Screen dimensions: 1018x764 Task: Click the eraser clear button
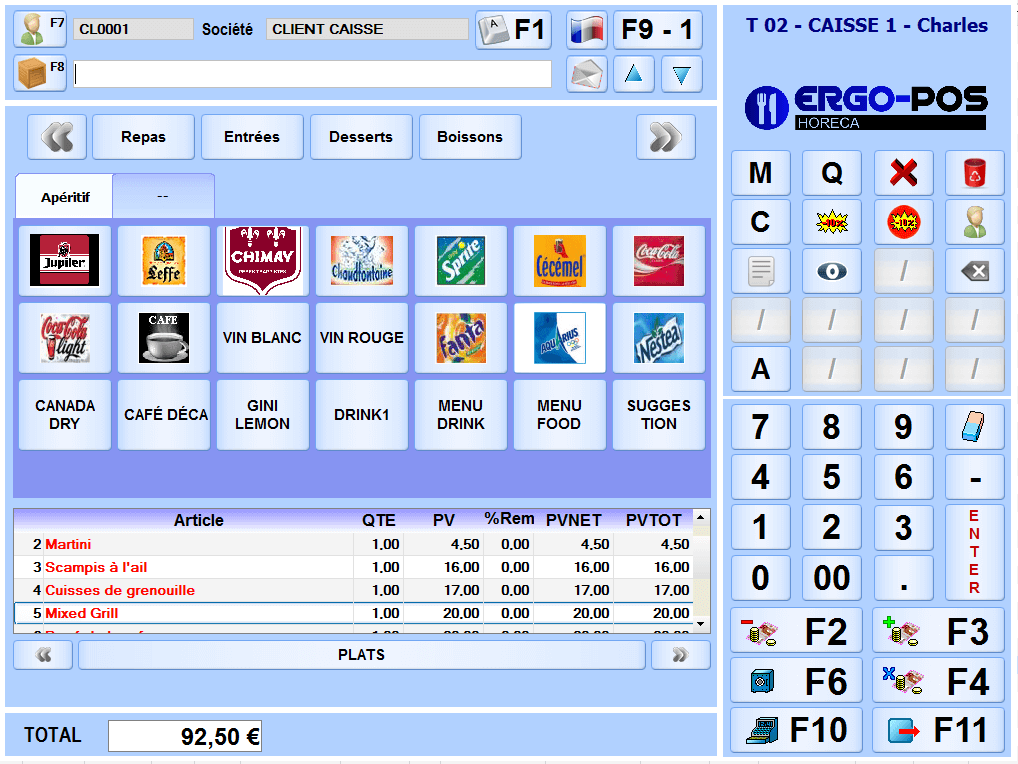pos(975,427)
